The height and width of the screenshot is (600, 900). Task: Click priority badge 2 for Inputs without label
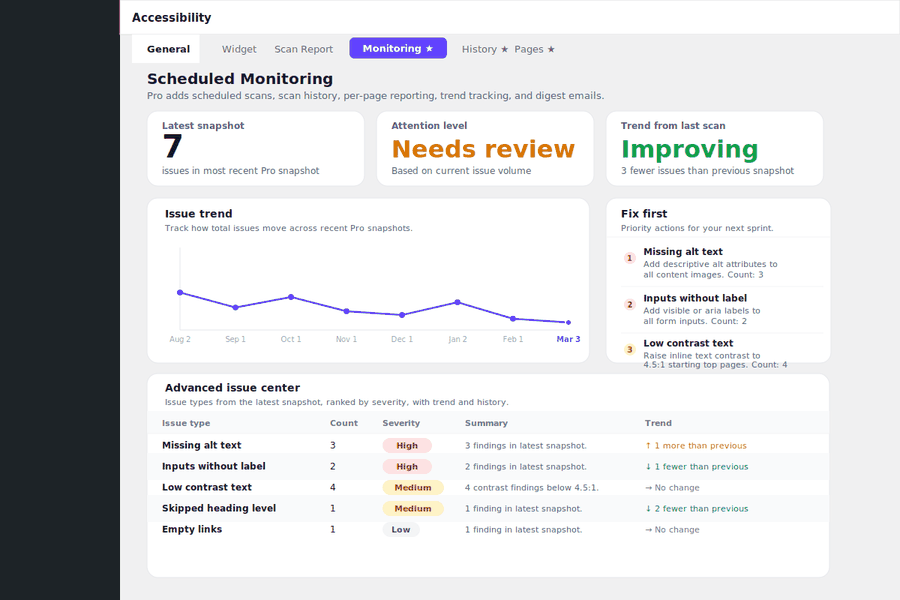click(630, 304)
